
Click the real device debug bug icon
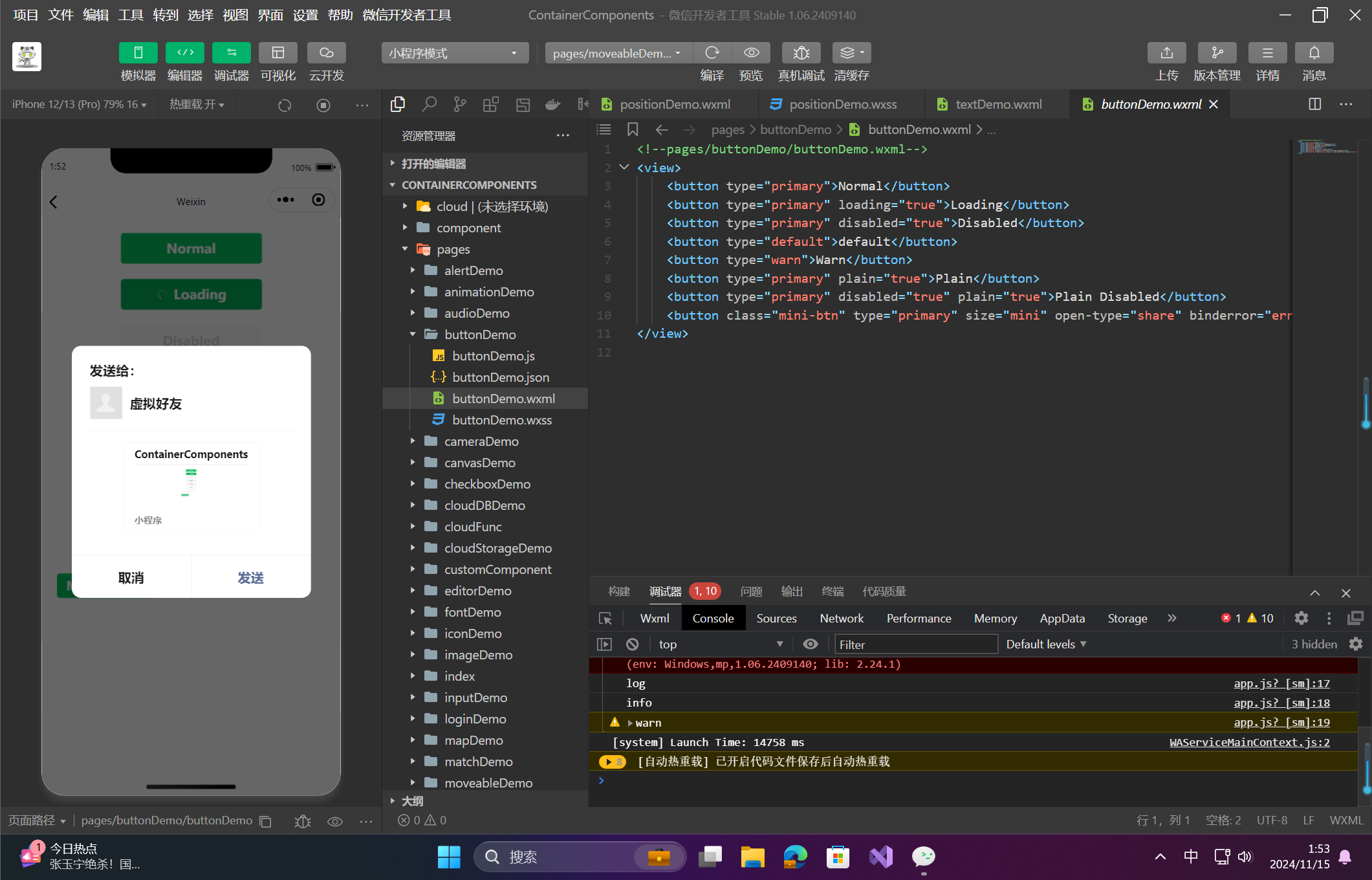(801, 52)
